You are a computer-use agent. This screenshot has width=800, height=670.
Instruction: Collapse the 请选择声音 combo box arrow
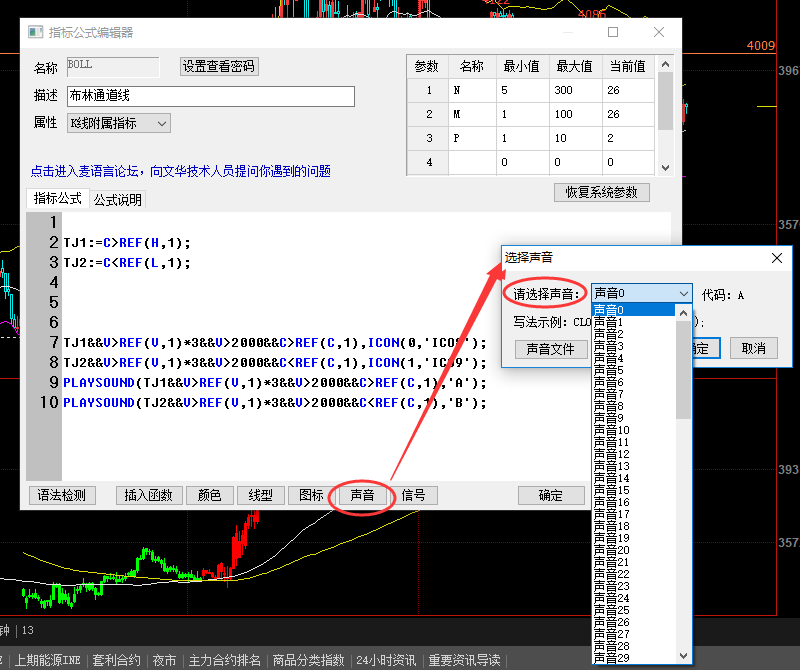683,293
